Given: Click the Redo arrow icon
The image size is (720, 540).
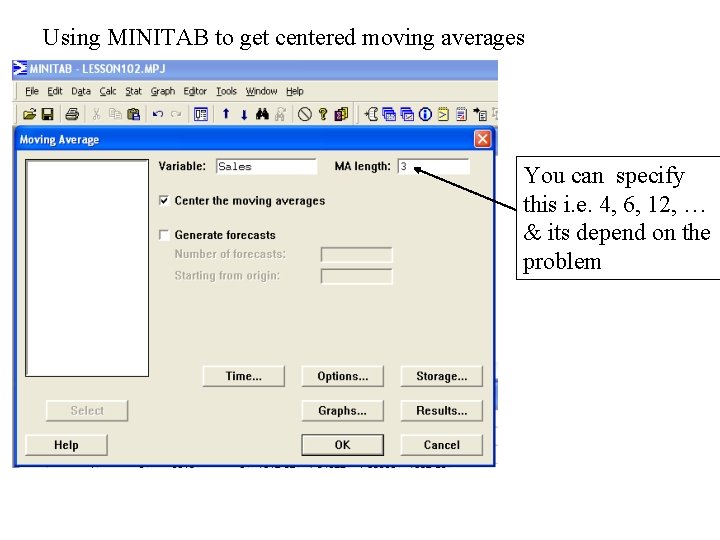Looking at the screenshot, I should pos(176,114).
